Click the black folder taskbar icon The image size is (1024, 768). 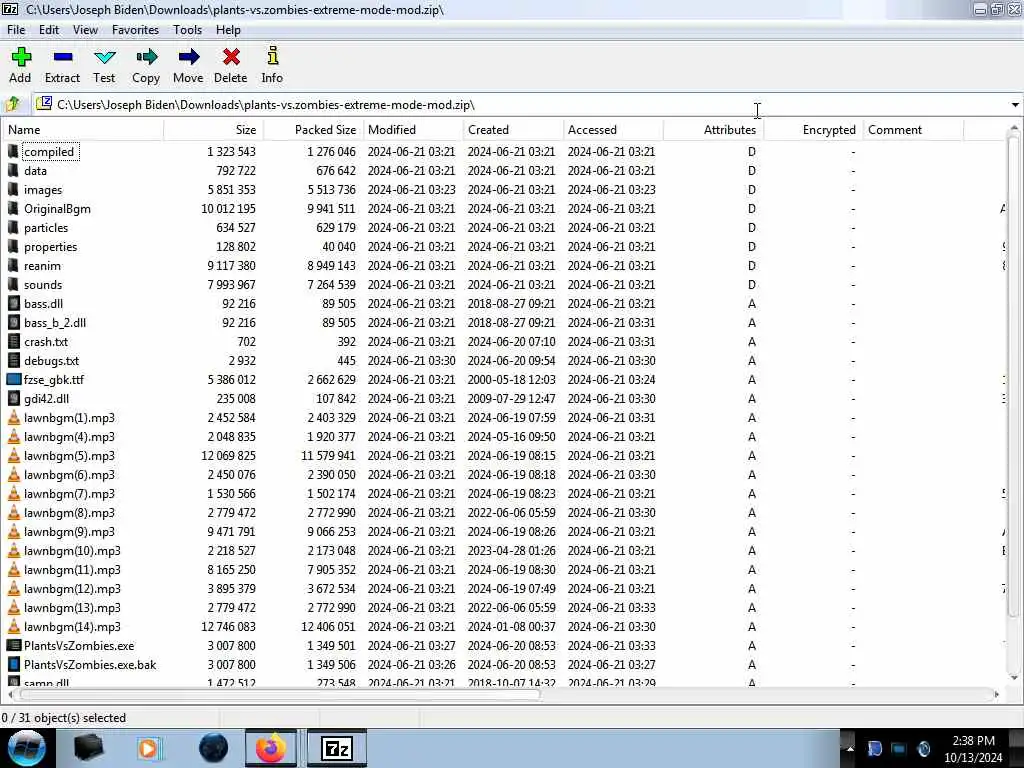click(88, 748)
